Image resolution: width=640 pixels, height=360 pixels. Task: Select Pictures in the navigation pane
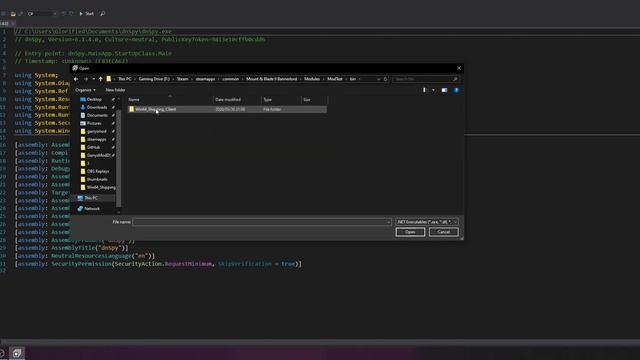[x=94, y=123]
